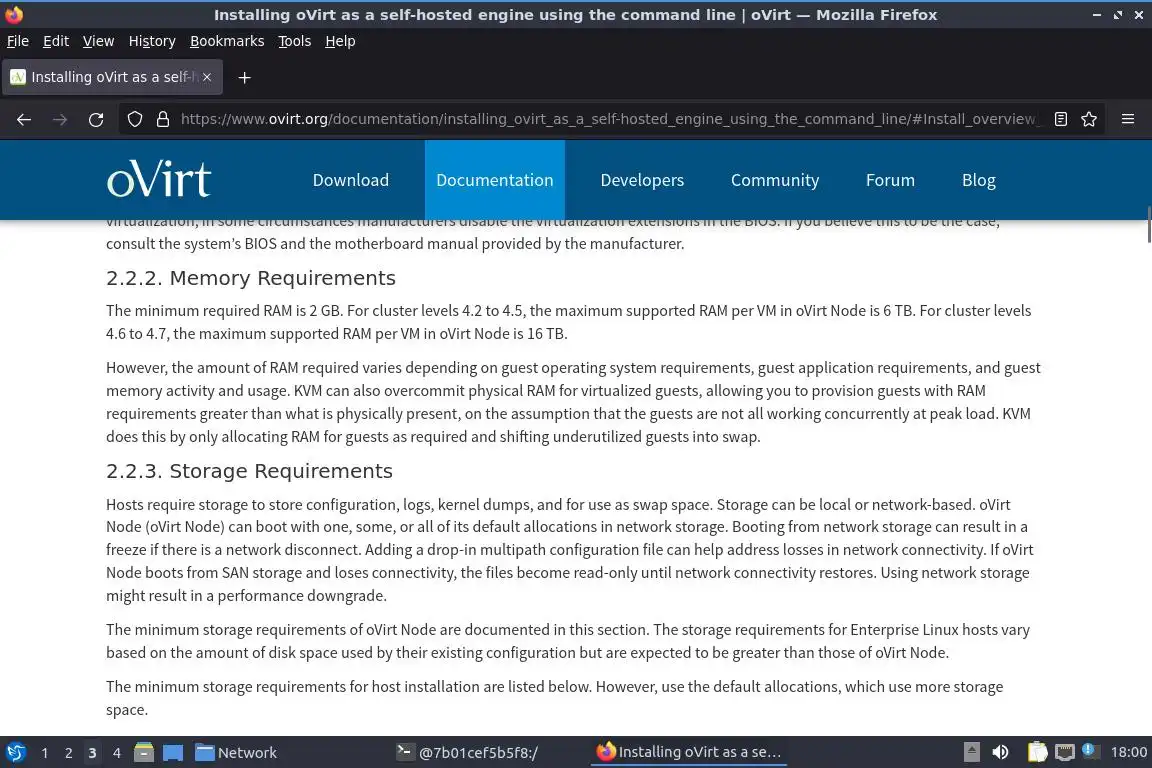Switch to workspace 1
The height and width of the screenshot is (768, 1152).
coord(45,753)
